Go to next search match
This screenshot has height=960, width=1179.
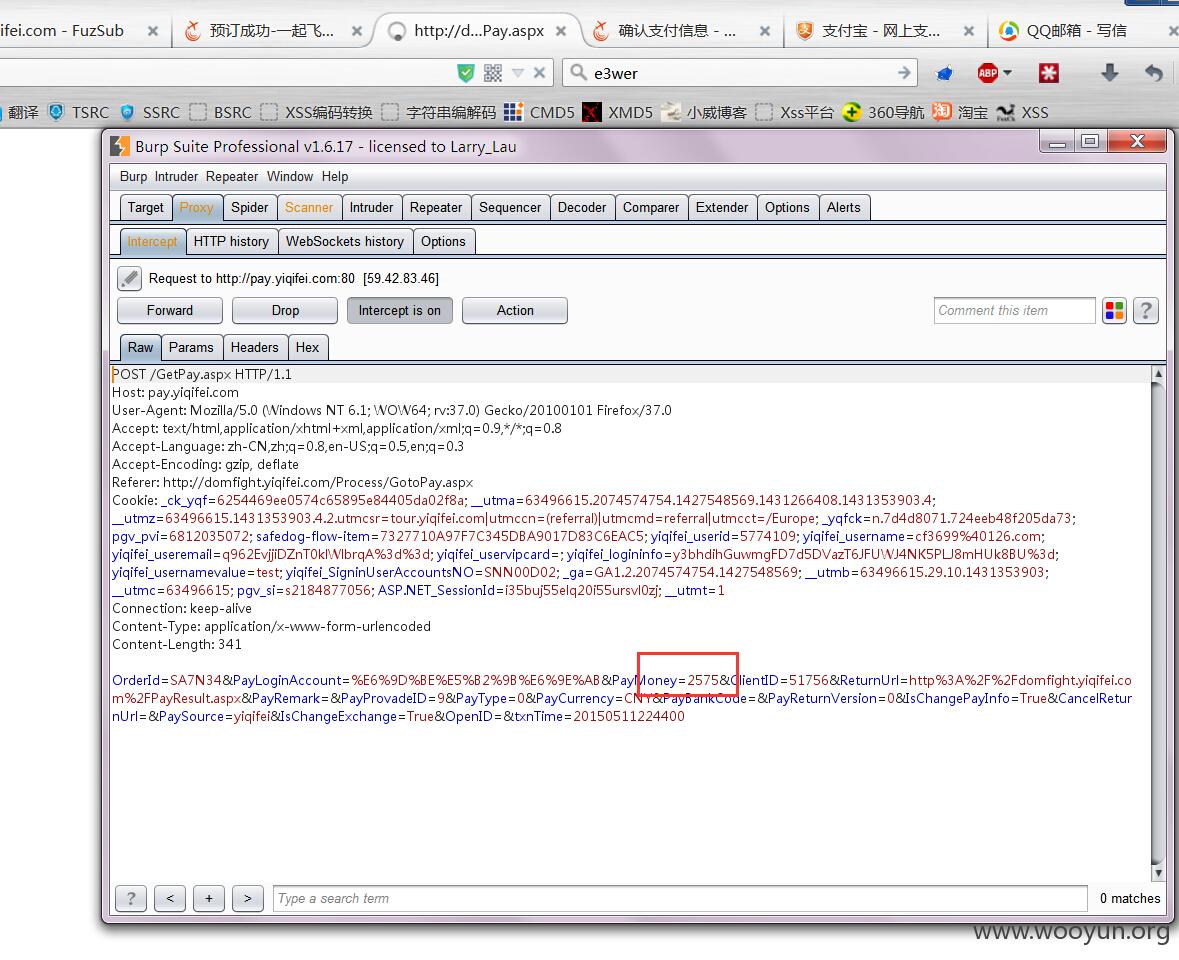pos(248,898)
